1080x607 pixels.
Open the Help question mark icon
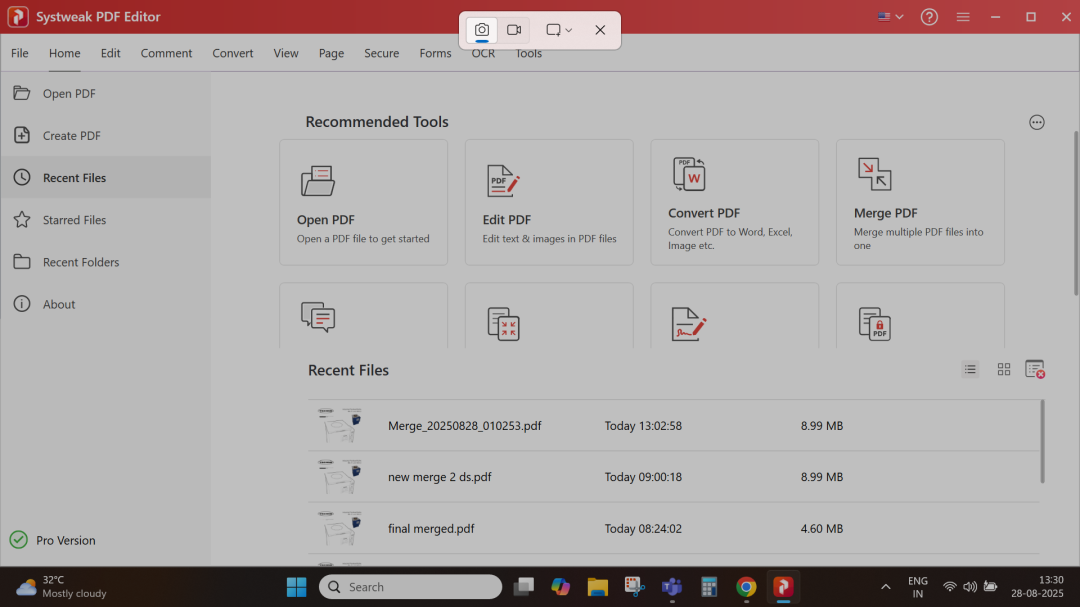[x=929, y=17]
